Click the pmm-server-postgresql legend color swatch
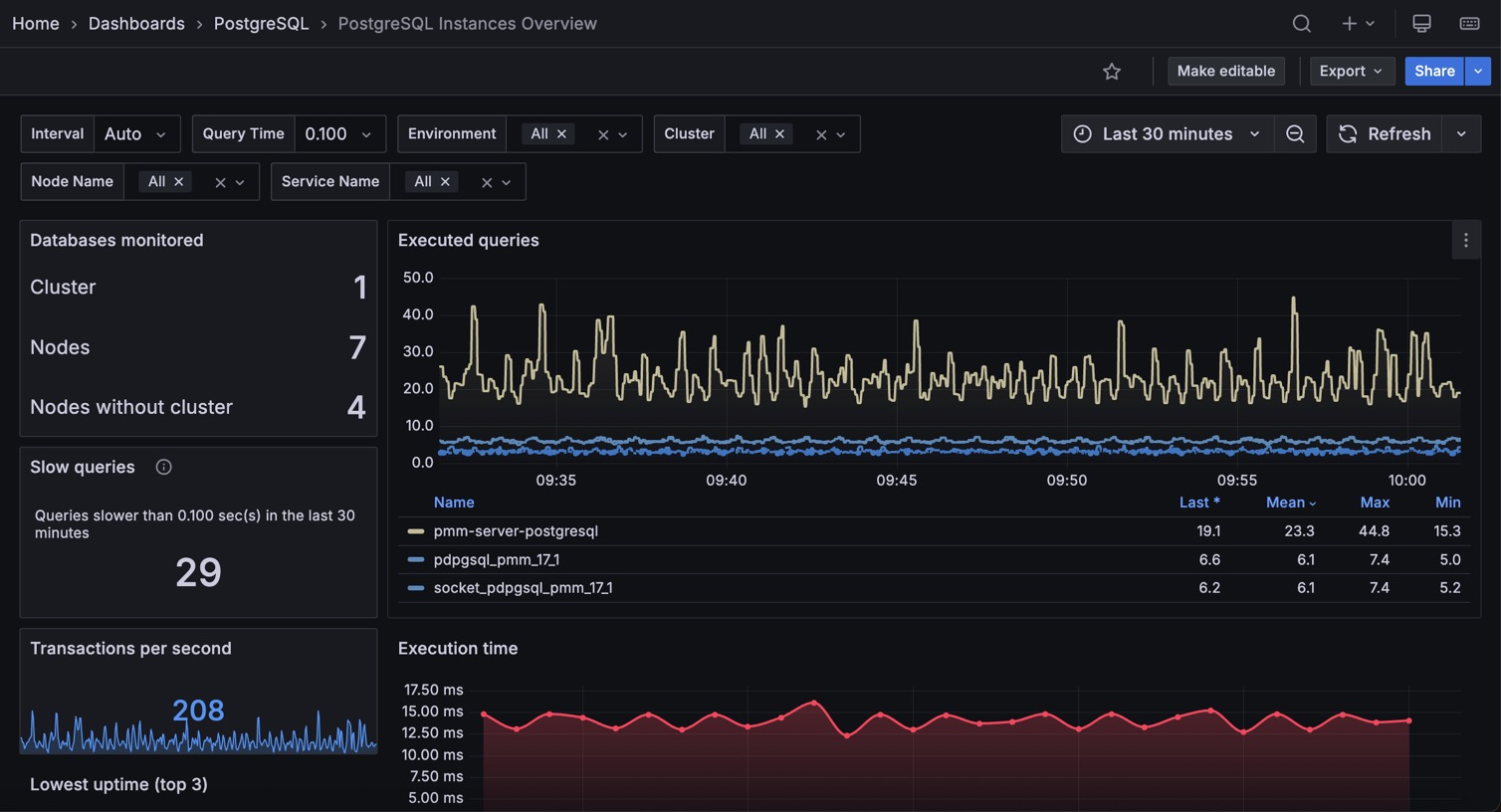The image size is (1501, 812). [x=416, y=531]
